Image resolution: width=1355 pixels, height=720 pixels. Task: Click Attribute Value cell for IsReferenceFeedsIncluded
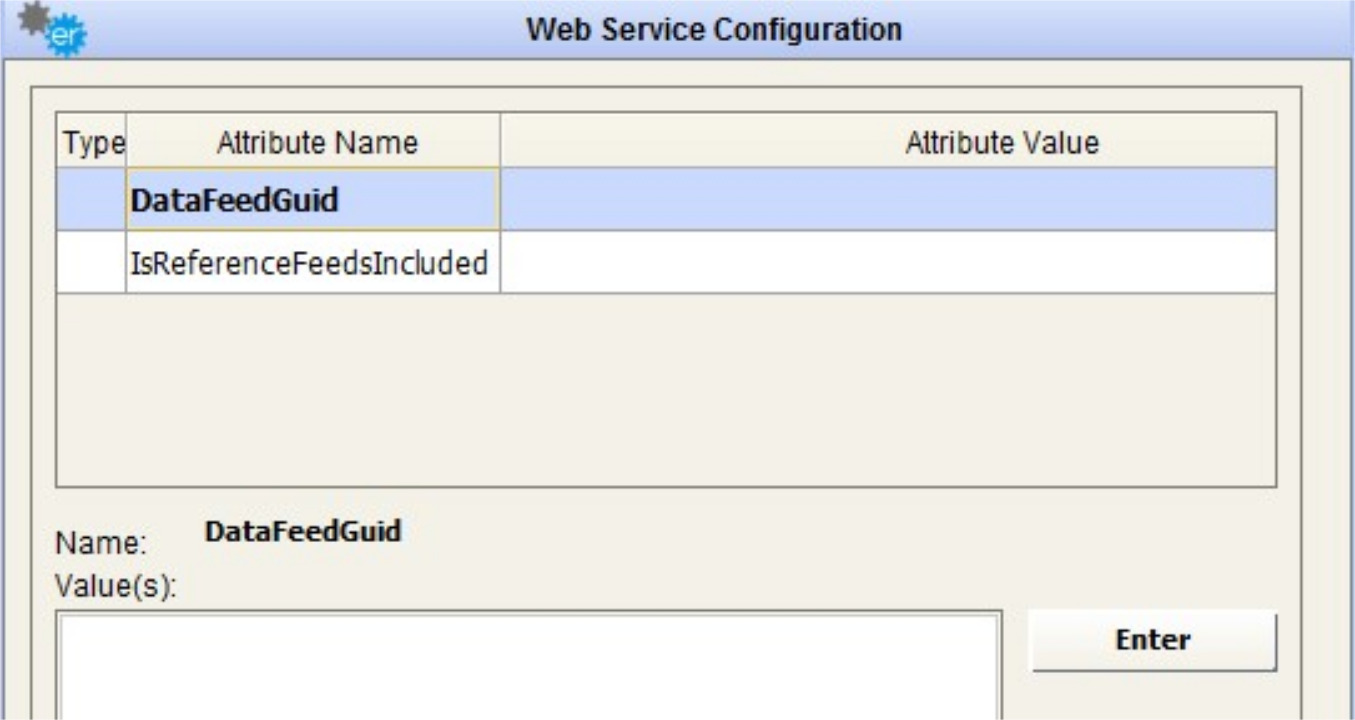[x=887, y=263]
